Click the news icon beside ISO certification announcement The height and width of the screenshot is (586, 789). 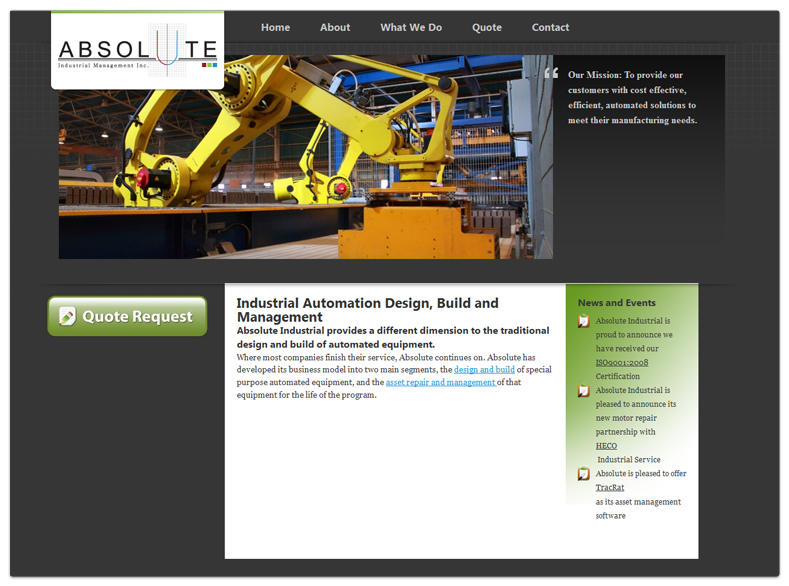coord(584,321)
